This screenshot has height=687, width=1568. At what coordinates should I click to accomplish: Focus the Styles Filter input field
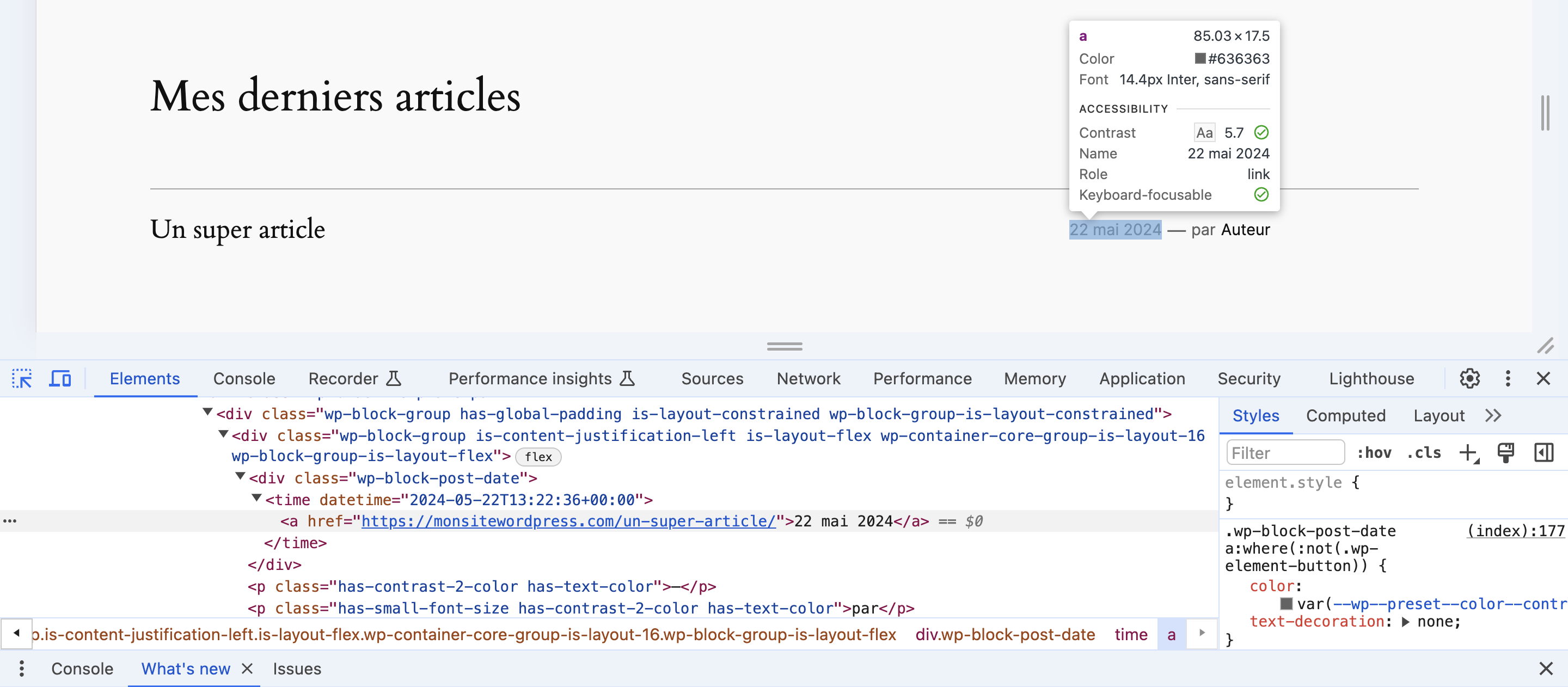click(x=1284, y=453)
